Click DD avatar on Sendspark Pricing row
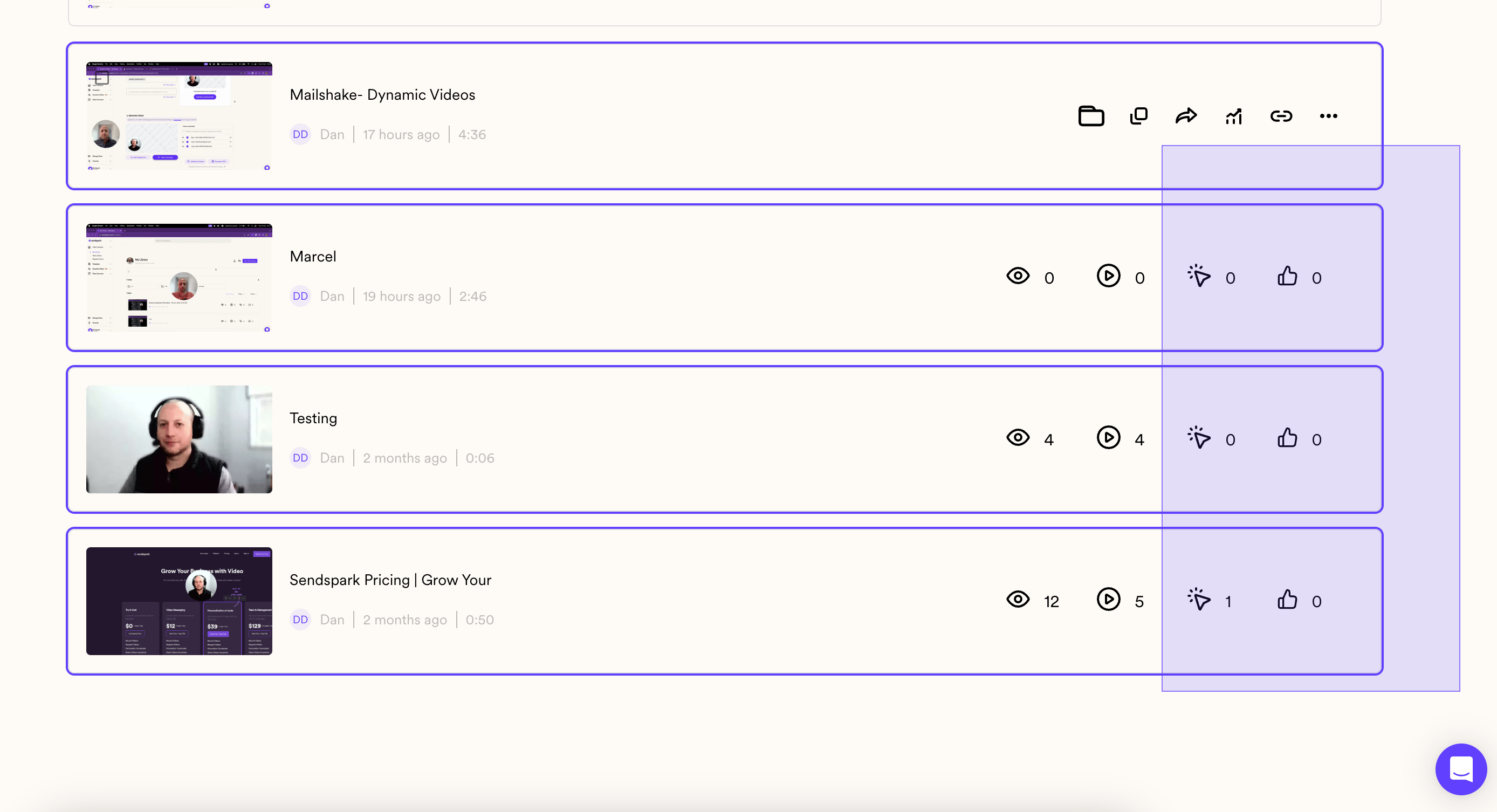 click(300, 619)
